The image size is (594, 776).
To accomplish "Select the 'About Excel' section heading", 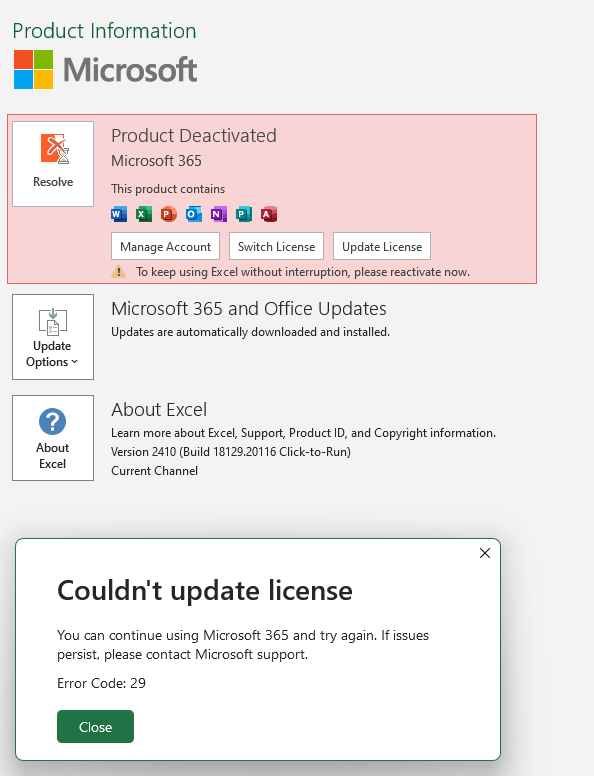I will [x=159, y=410].
